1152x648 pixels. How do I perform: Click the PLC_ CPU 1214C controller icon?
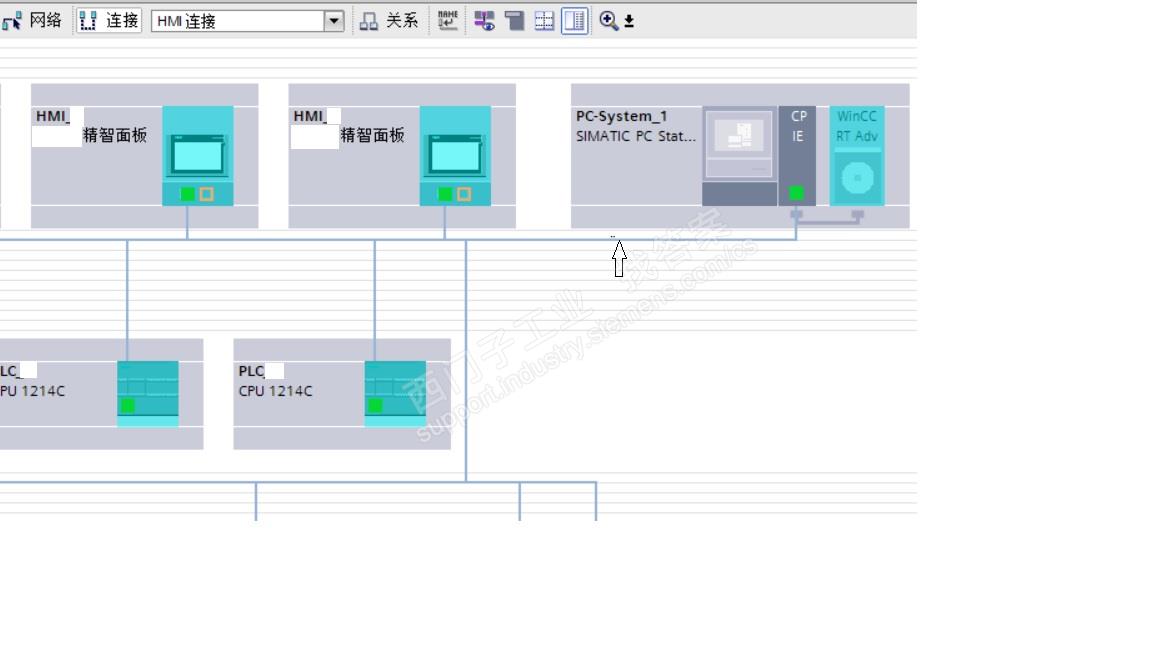pos(395,394)
